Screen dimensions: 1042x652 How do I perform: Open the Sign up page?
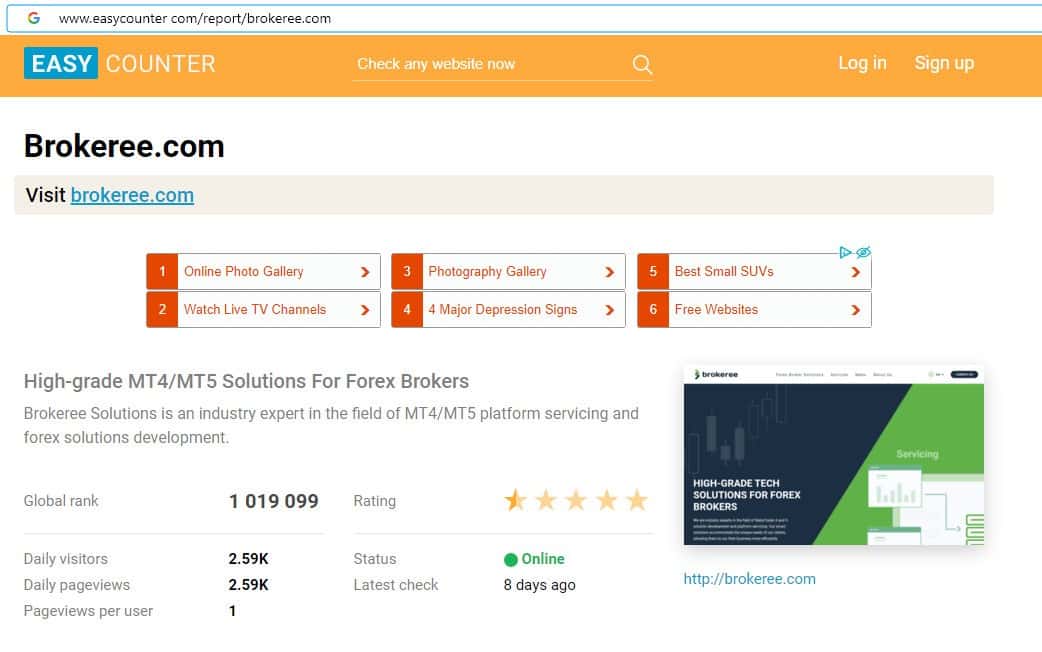pyautogui.click(x=943, y=63)
